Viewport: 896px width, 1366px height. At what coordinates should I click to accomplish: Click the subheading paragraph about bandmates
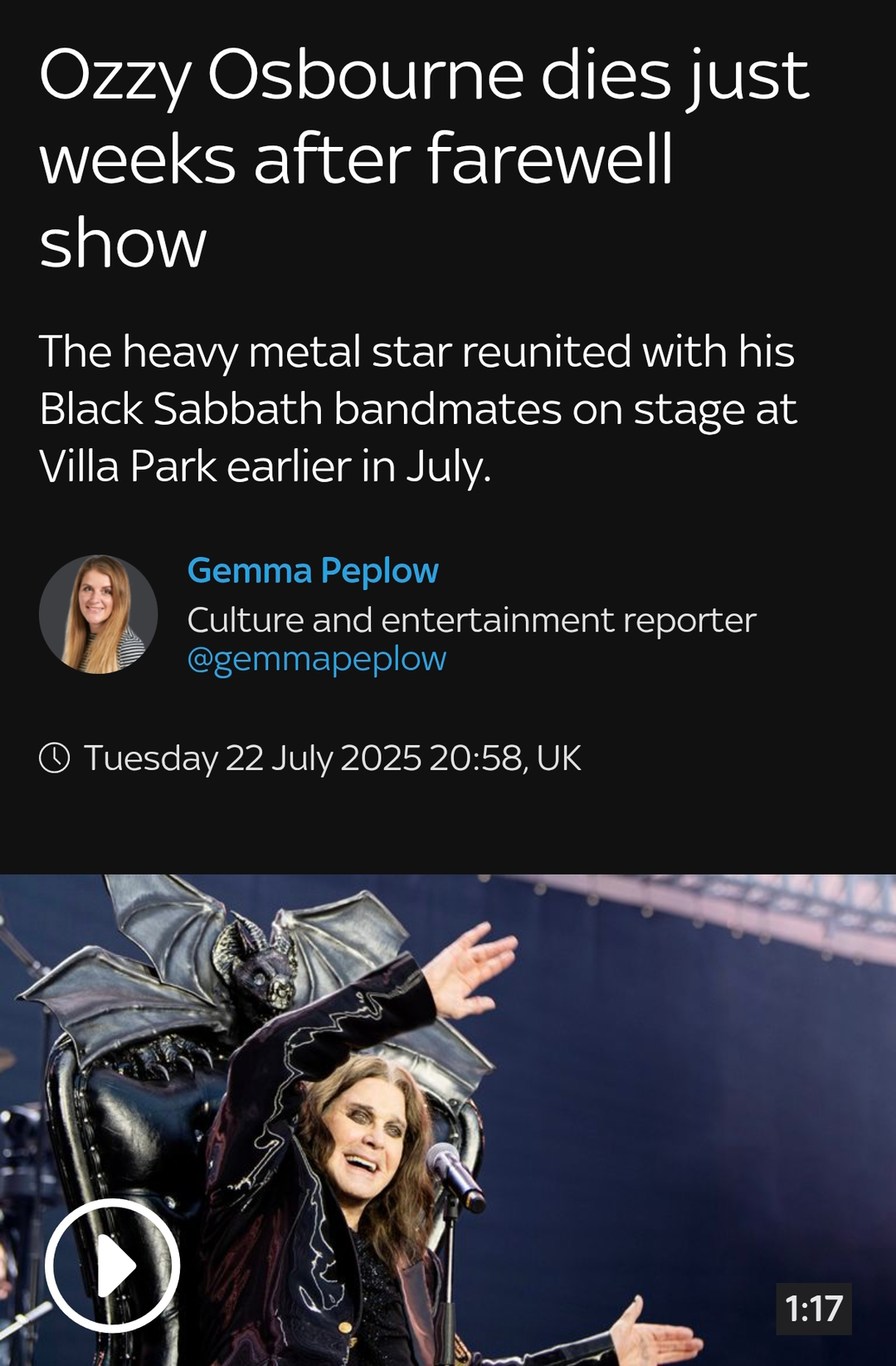(x=418, y=409)
